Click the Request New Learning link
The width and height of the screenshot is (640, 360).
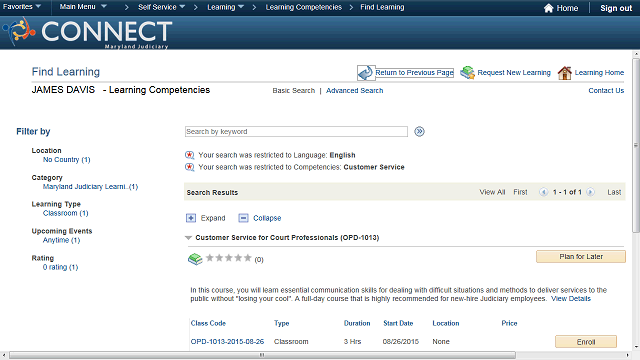514,73
